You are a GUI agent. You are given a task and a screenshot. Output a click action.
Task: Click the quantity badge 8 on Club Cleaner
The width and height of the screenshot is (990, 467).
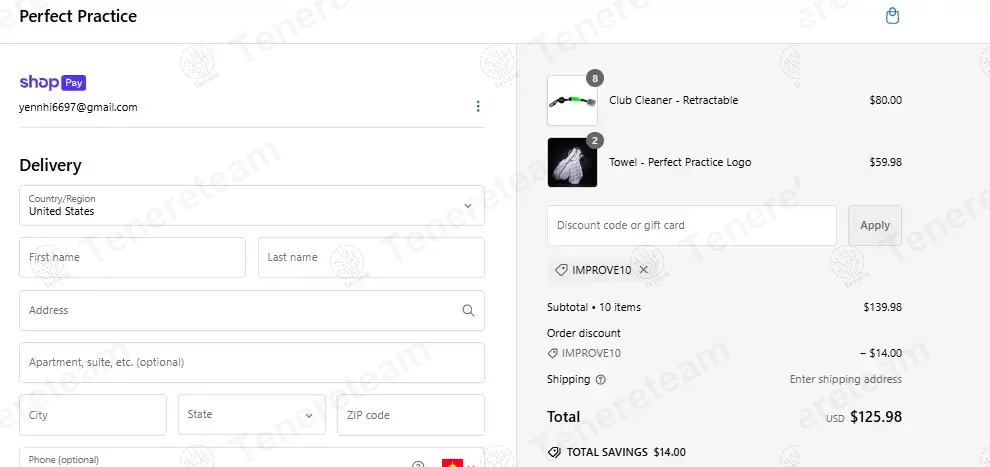594,79
